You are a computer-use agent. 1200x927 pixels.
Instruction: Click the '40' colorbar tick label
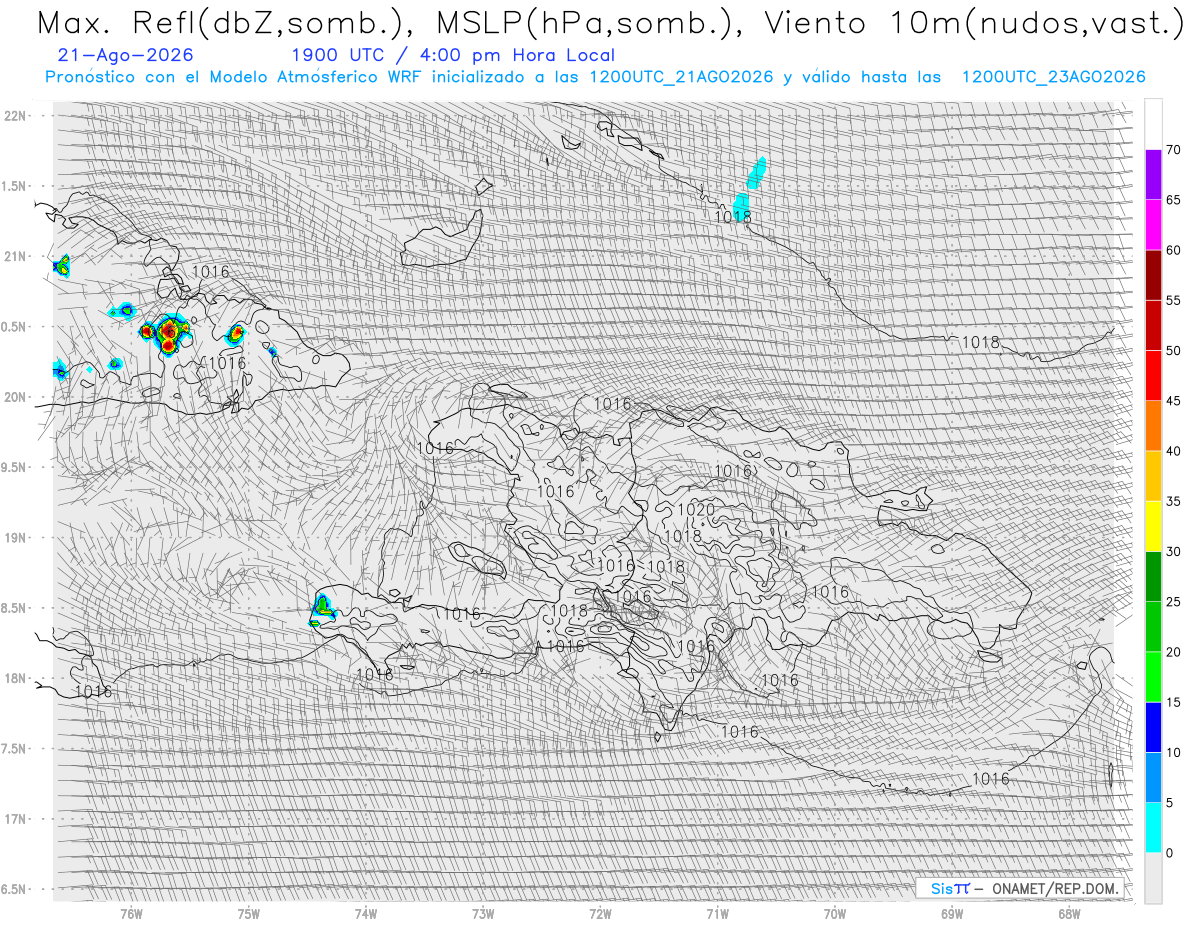[x=1173, y=451]
